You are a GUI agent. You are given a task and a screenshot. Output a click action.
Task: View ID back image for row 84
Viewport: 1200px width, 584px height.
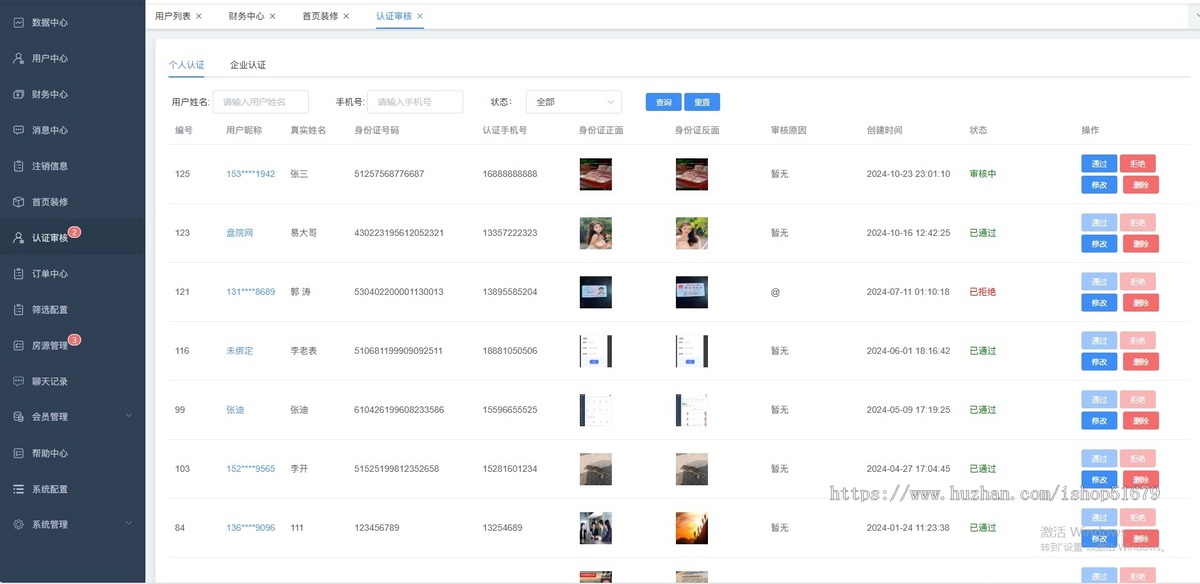(x=692, y=528)
